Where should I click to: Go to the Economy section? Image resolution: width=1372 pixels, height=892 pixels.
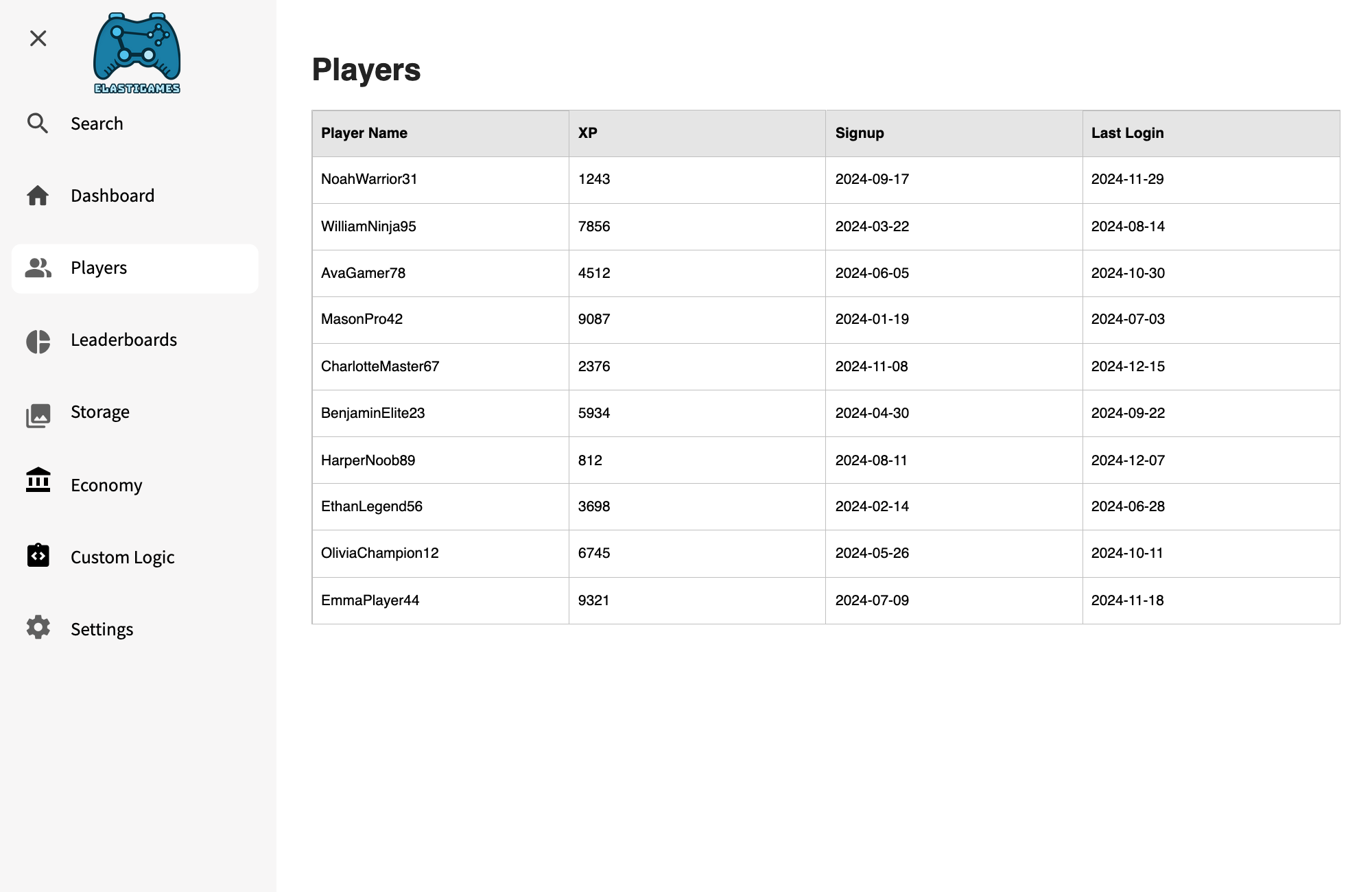(x=106, y=485)
